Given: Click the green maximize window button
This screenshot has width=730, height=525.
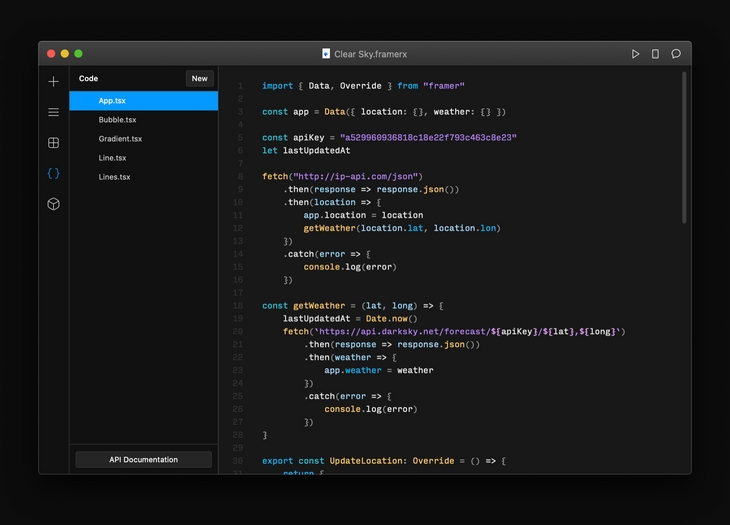Looking at the screenshot, I should pyautogui.click(x=79, y=54).
